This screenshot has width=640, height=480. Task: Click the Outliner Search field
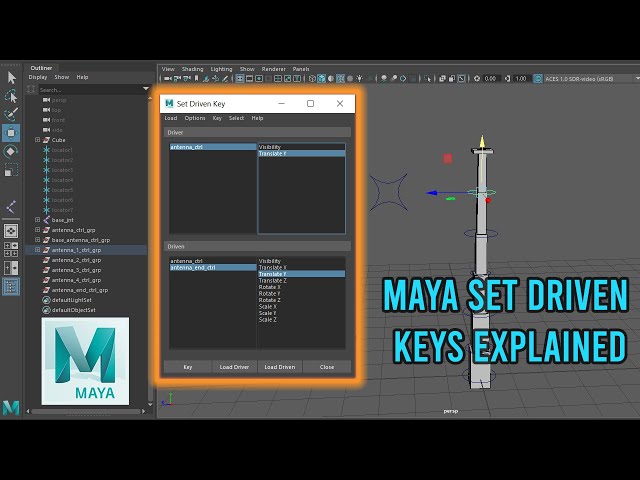[x=90, y=89]
